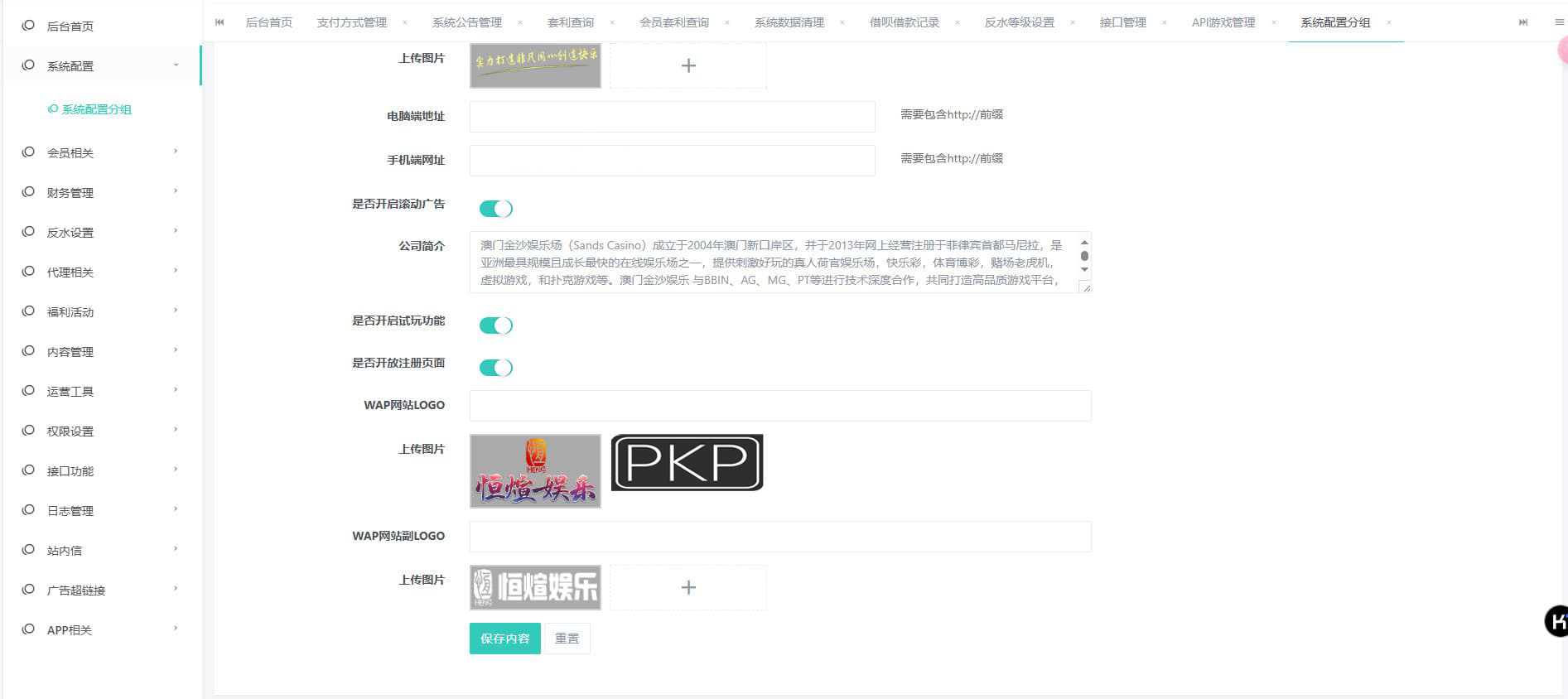Expand 运营工具 menu chevron
The height and width of the screenshot is (699, 1568).
point(176,390)
